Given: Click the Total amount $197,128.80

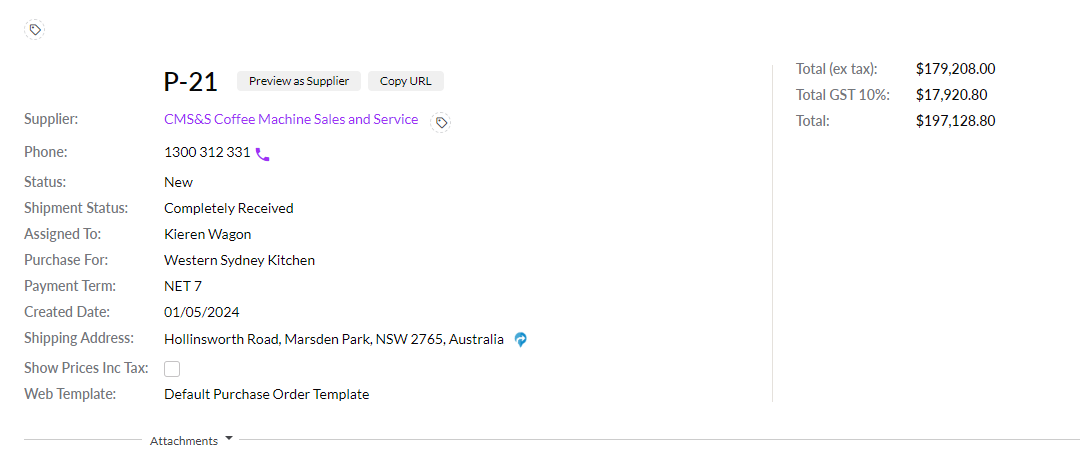Looking at the screenshot, I should 955,121.
